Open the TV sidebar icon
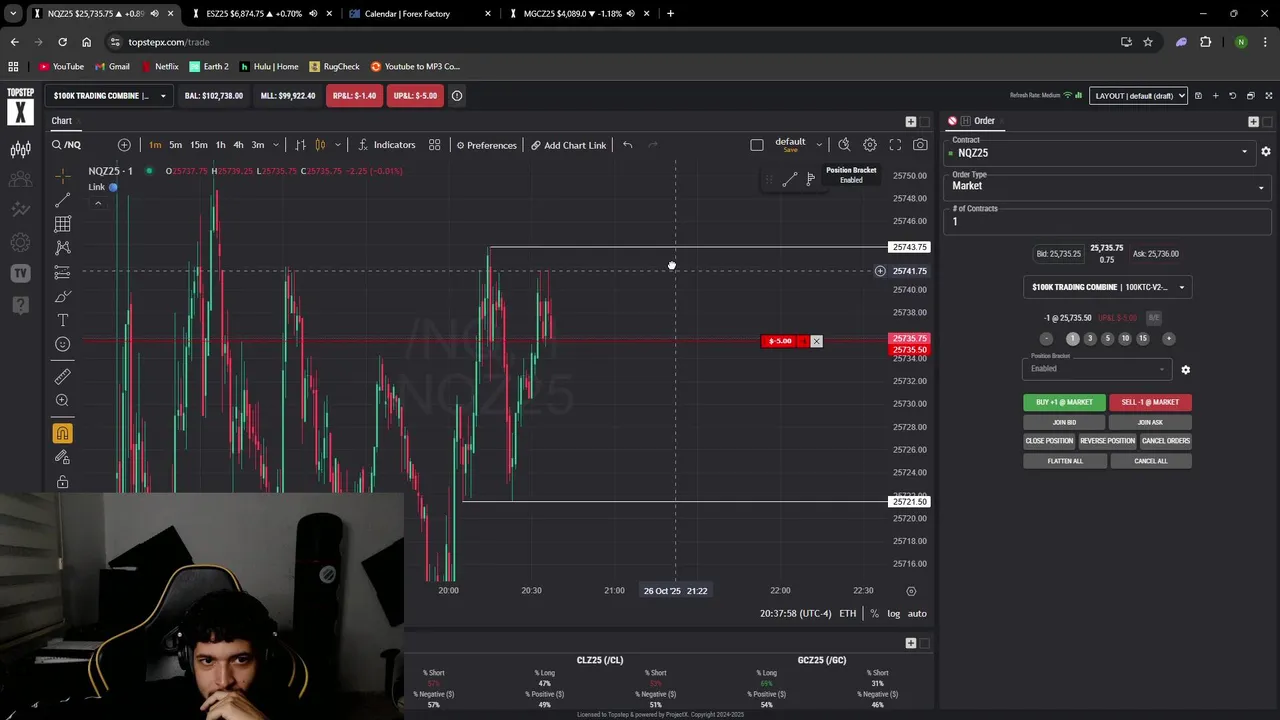Viewport: 1280px width, 720px height. click(x=20, y=273)
